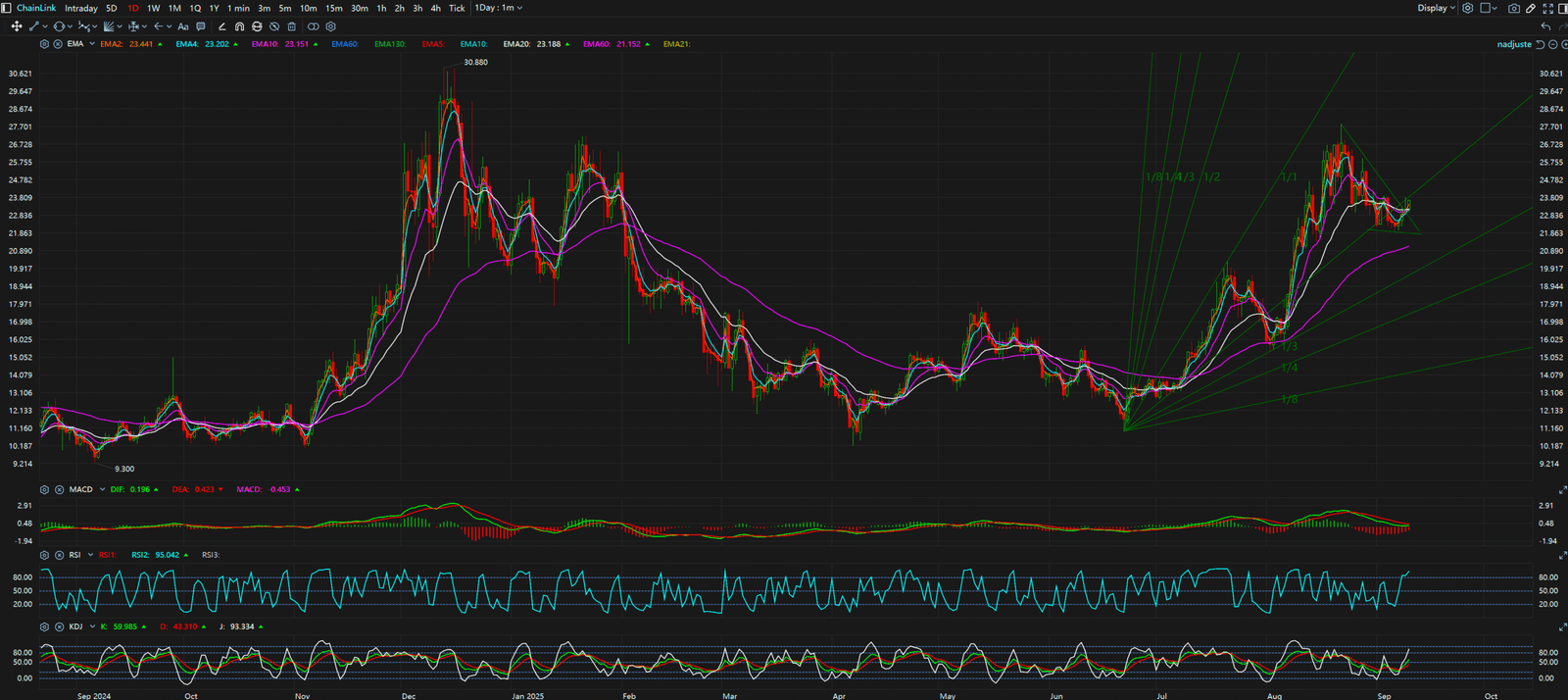Hide all drawings with the eye-slash icon
This screenshot has width=1568, height=700.
(x=274, y=26)
